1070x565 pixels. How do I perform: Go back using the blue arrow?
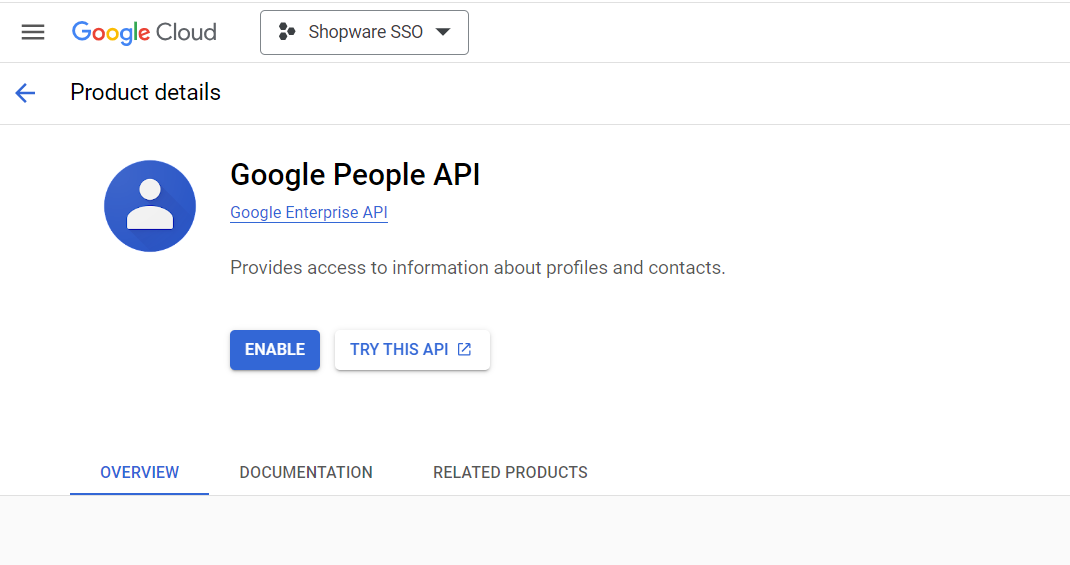click(25, 93)
